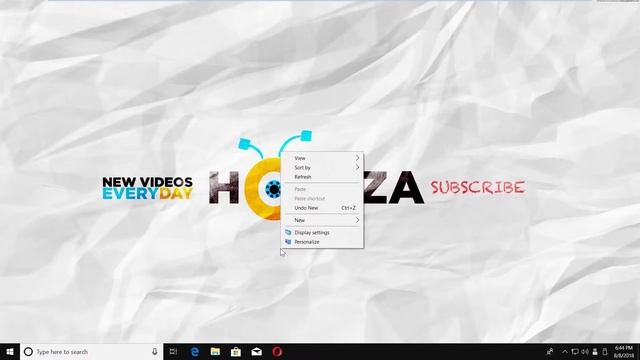Choose Display settings
The width and height of the screenshot is (640, 360).
pyautogui.click(x=322, y=232)
